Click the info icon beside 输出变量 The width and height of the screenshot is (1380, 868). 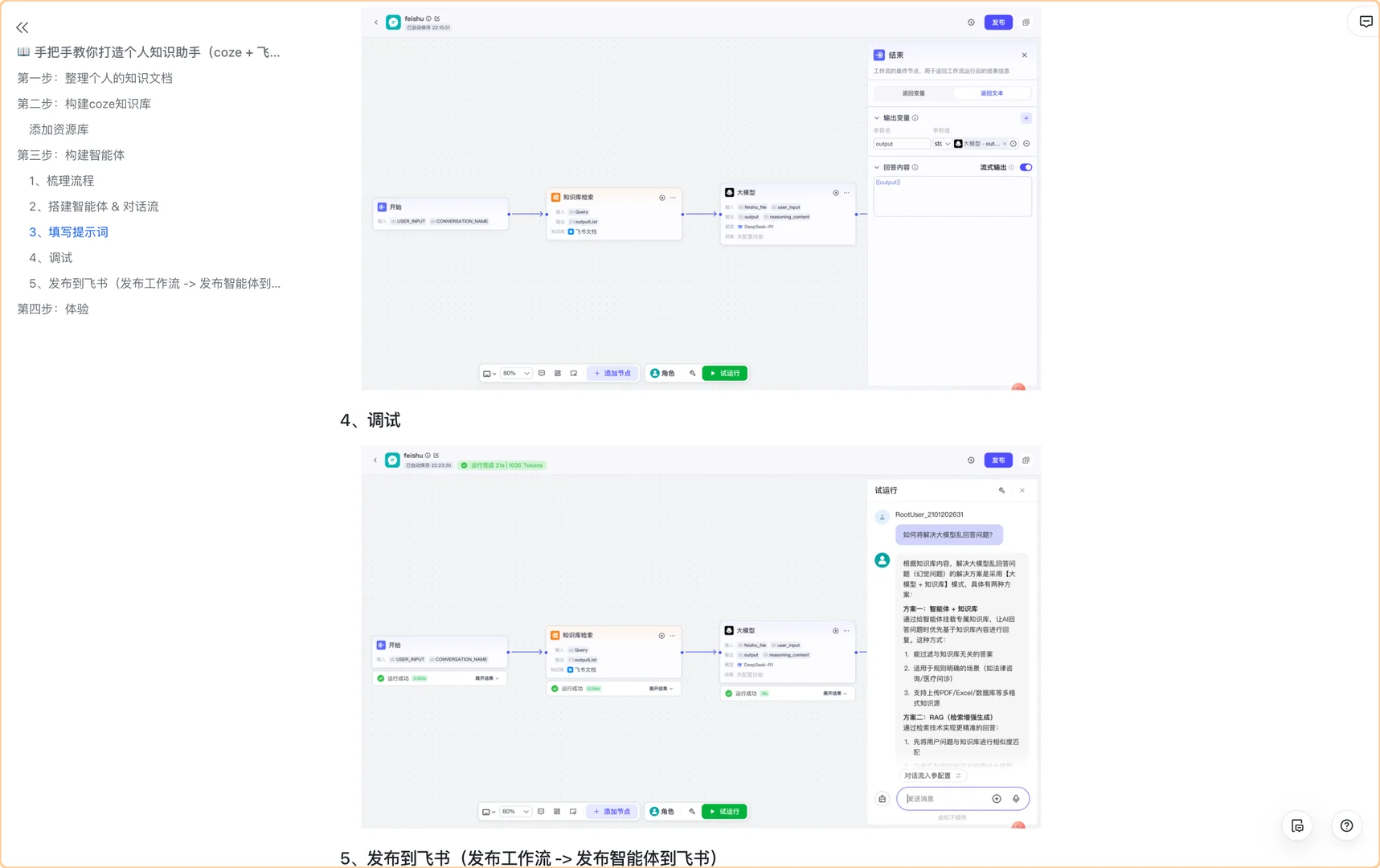[x=915, y=118]
